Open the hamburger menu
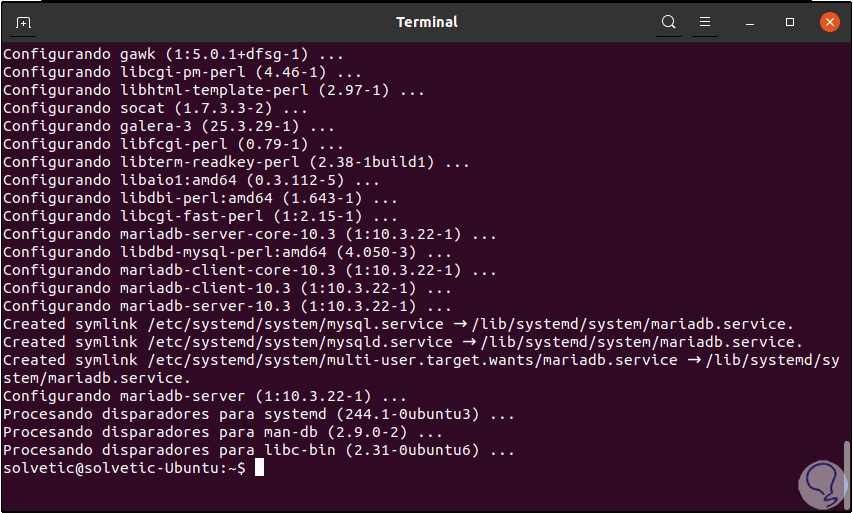Screen dimensions: 853x513 pos(704,22)
